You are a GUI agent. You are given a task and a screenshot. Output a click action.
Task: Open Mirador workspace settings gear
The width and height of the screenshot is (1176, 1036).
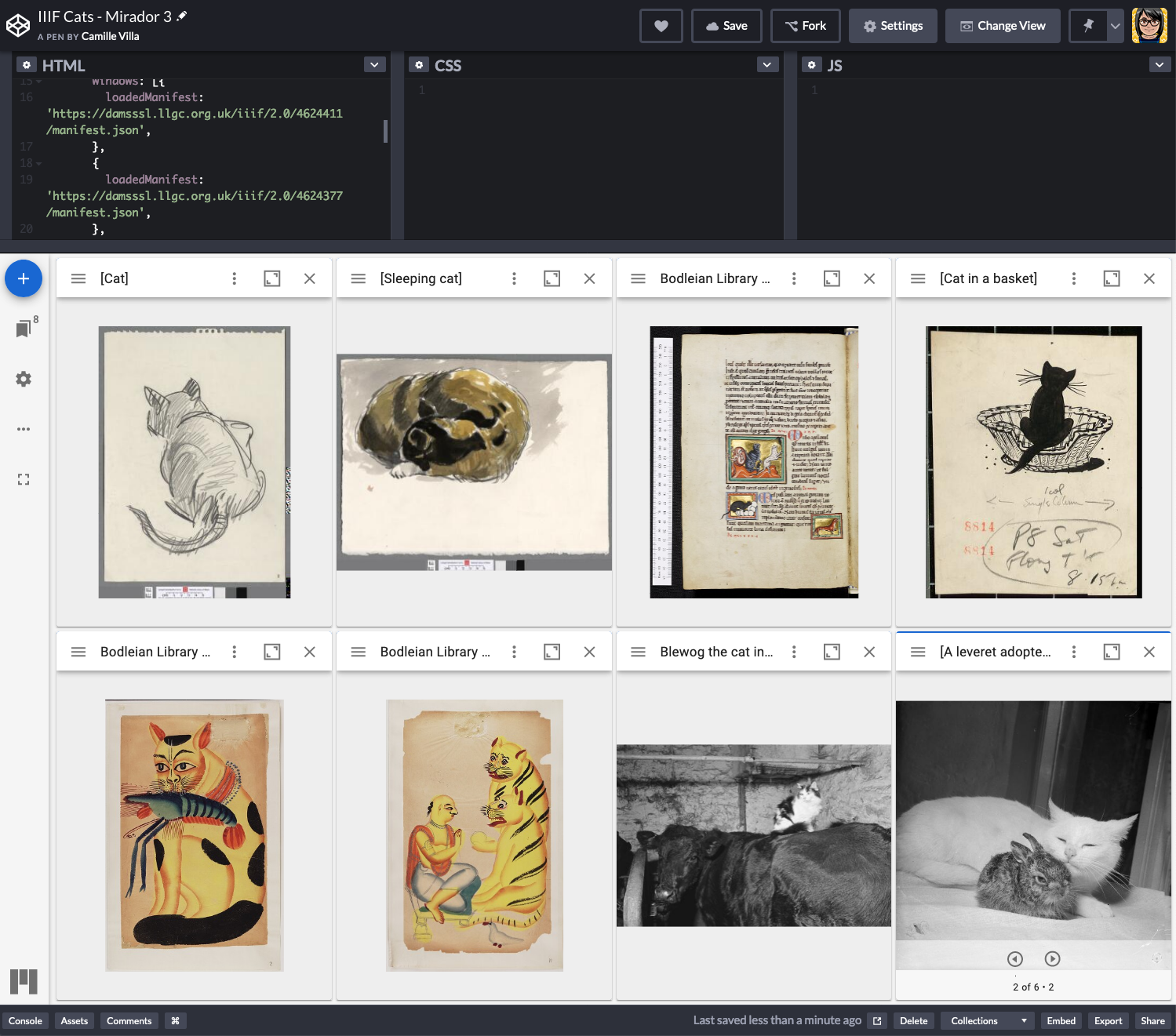(24, 379)
